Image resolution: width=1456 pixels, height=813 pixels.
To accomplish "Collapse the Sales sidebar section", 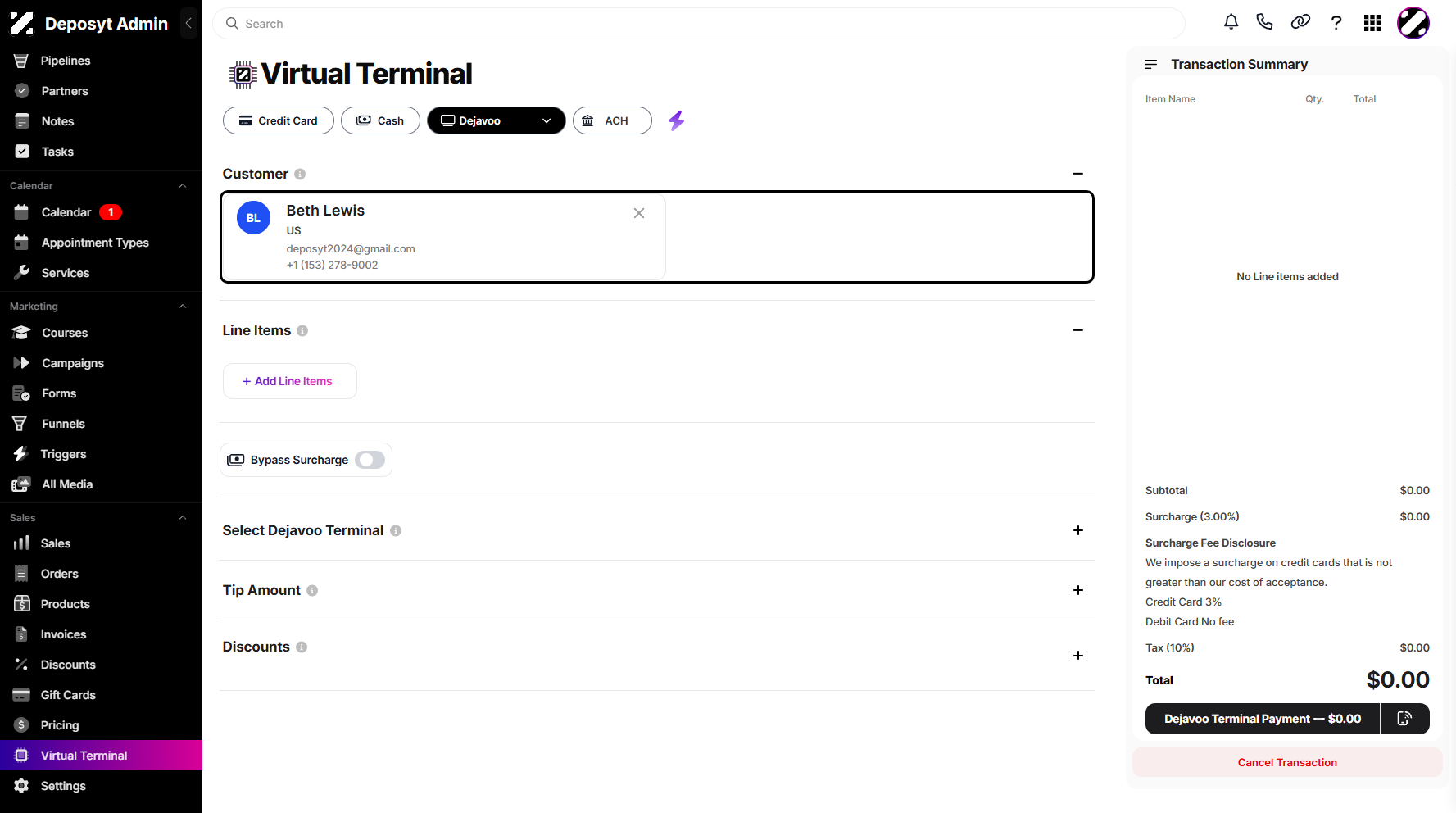I will tap(183, 518).
